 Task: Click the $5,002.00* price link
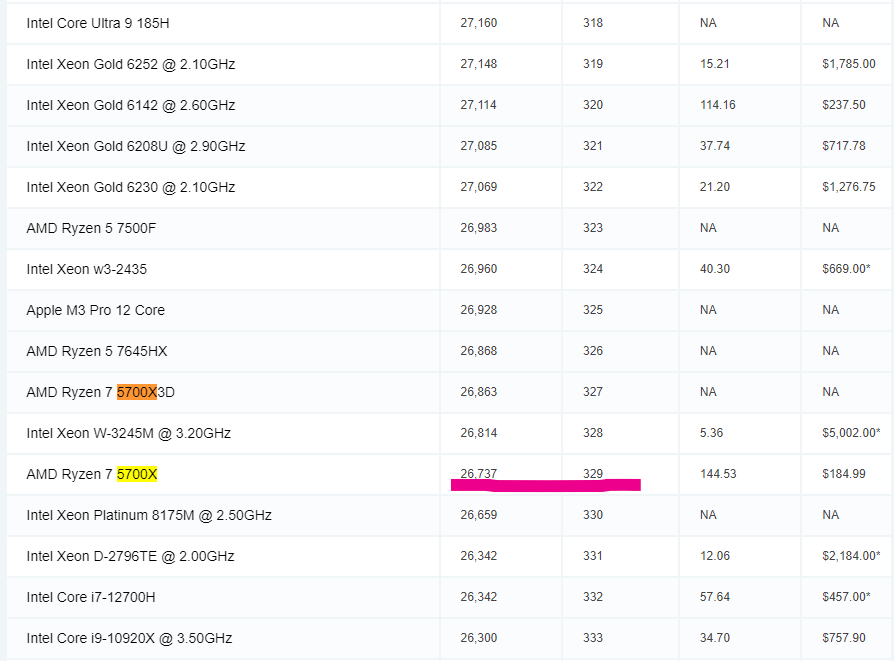click(851, 433)
